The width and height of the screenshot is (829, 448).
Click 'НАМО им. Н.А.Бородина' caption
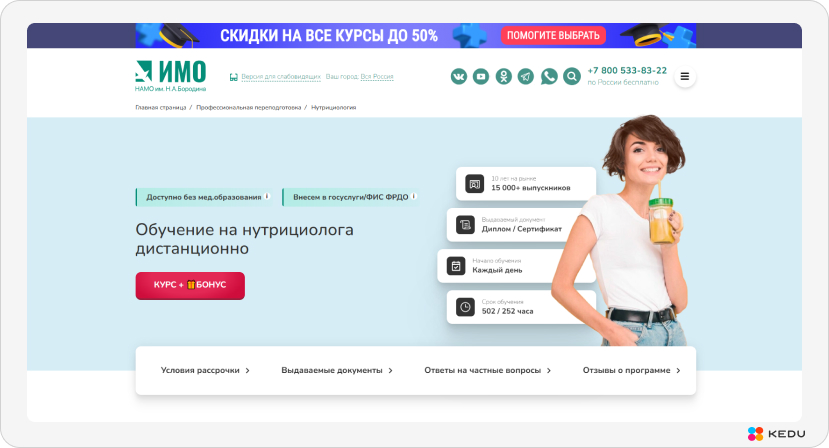tap(170, 89)
